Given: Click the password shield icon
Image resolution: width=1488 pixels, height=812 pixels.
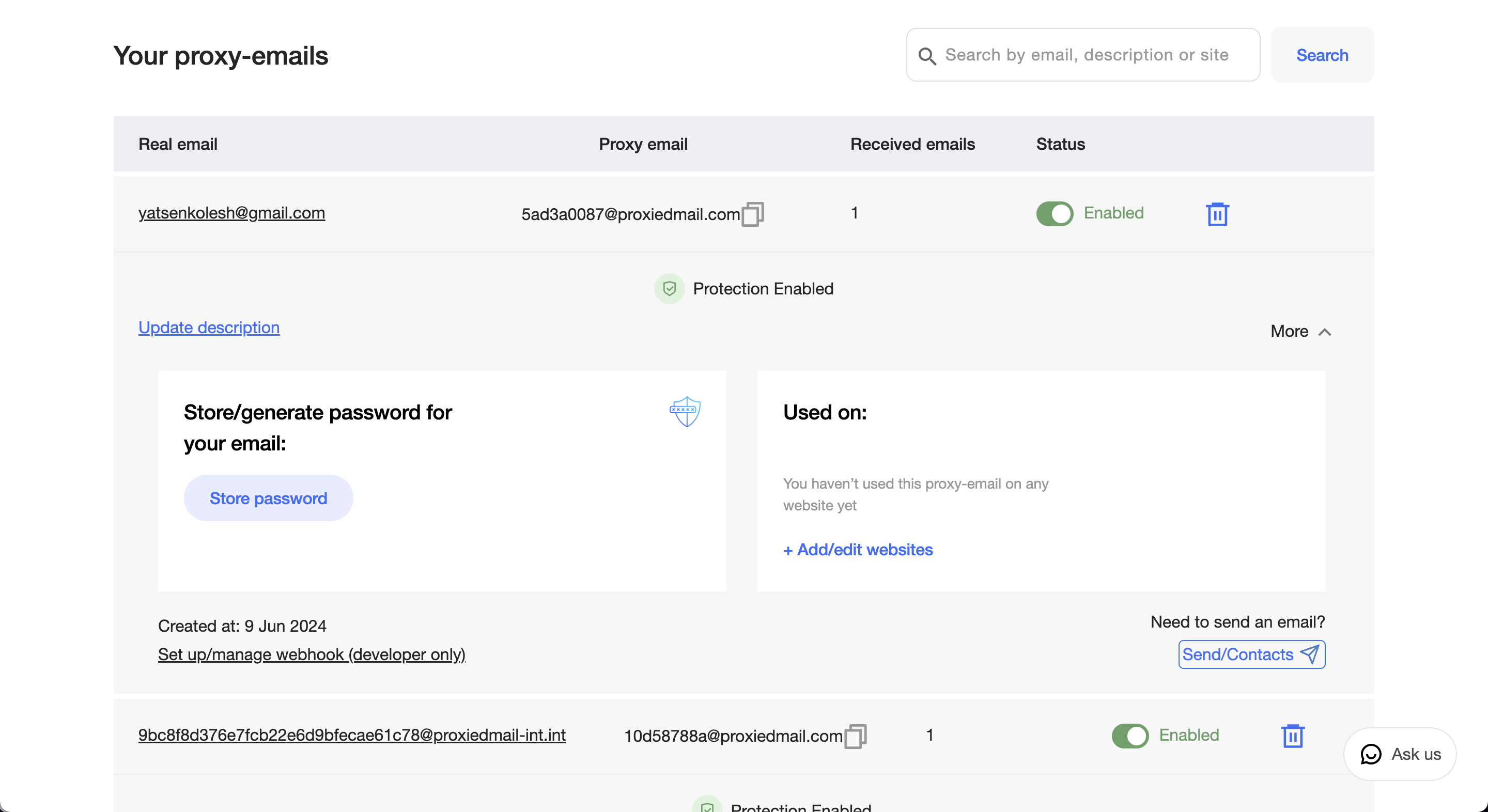Looking at the screenshot, I should click(x=685, y=411).
